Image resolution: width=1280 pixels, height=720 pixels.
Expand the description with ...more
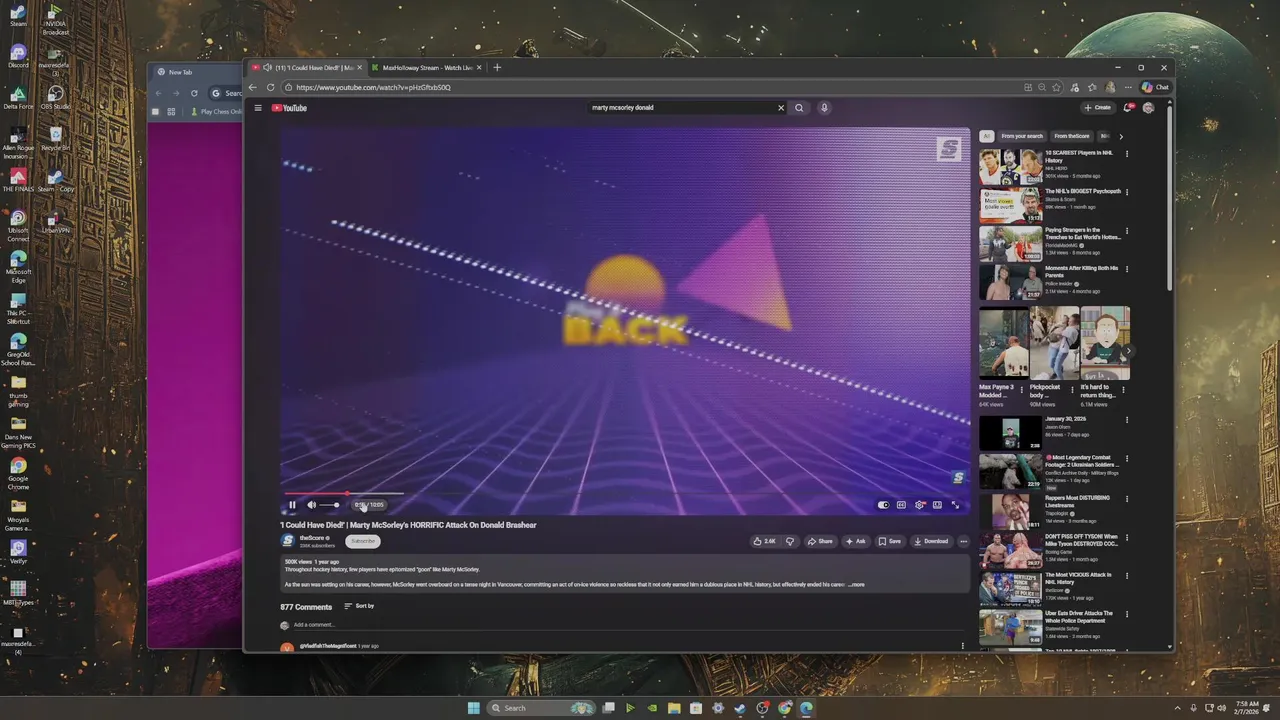[857, 584]
